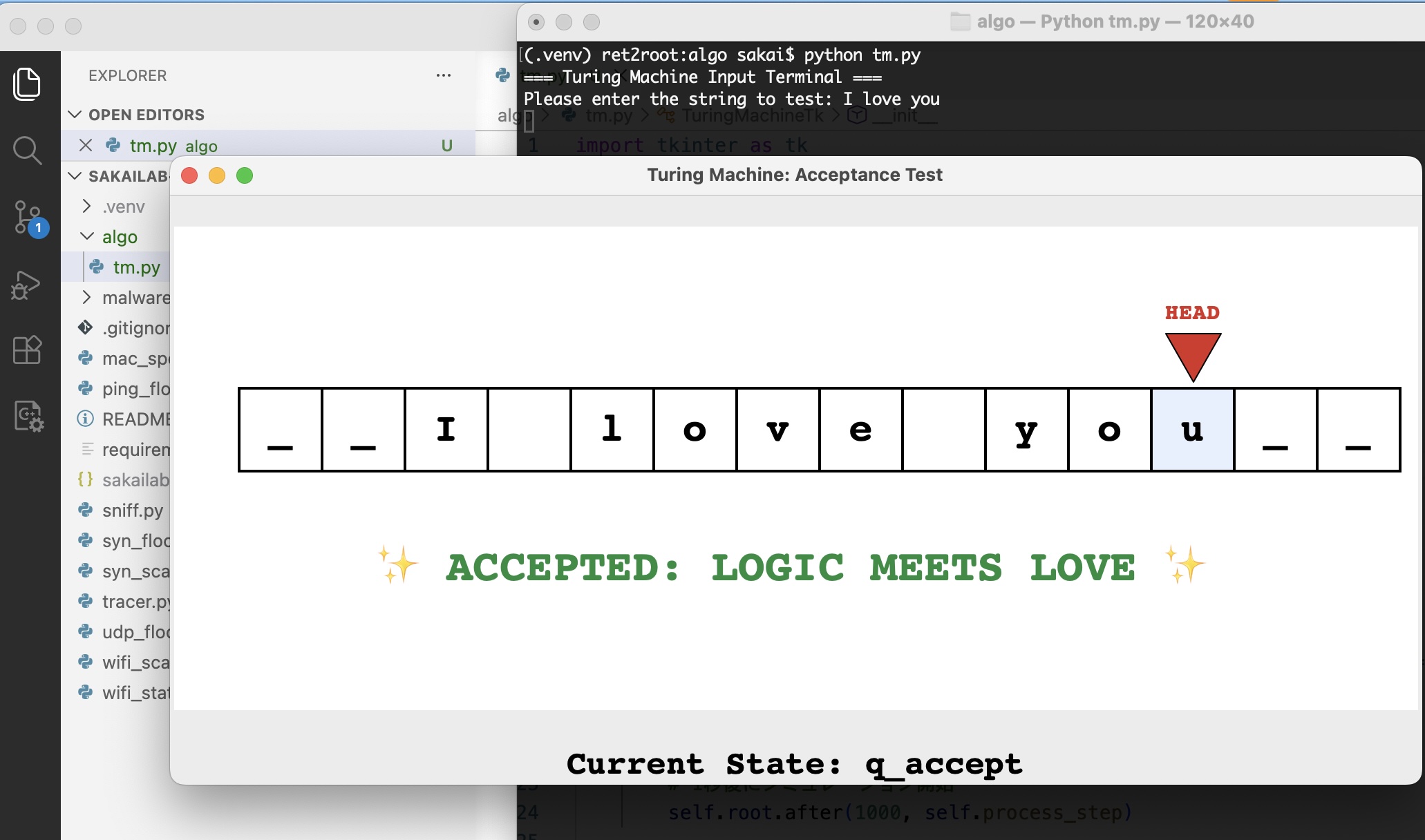This screenshot has width=1425, height=840.
Task: Open sniff.py from the file tree
Action: pyautogui.click(x=132, y=510)
